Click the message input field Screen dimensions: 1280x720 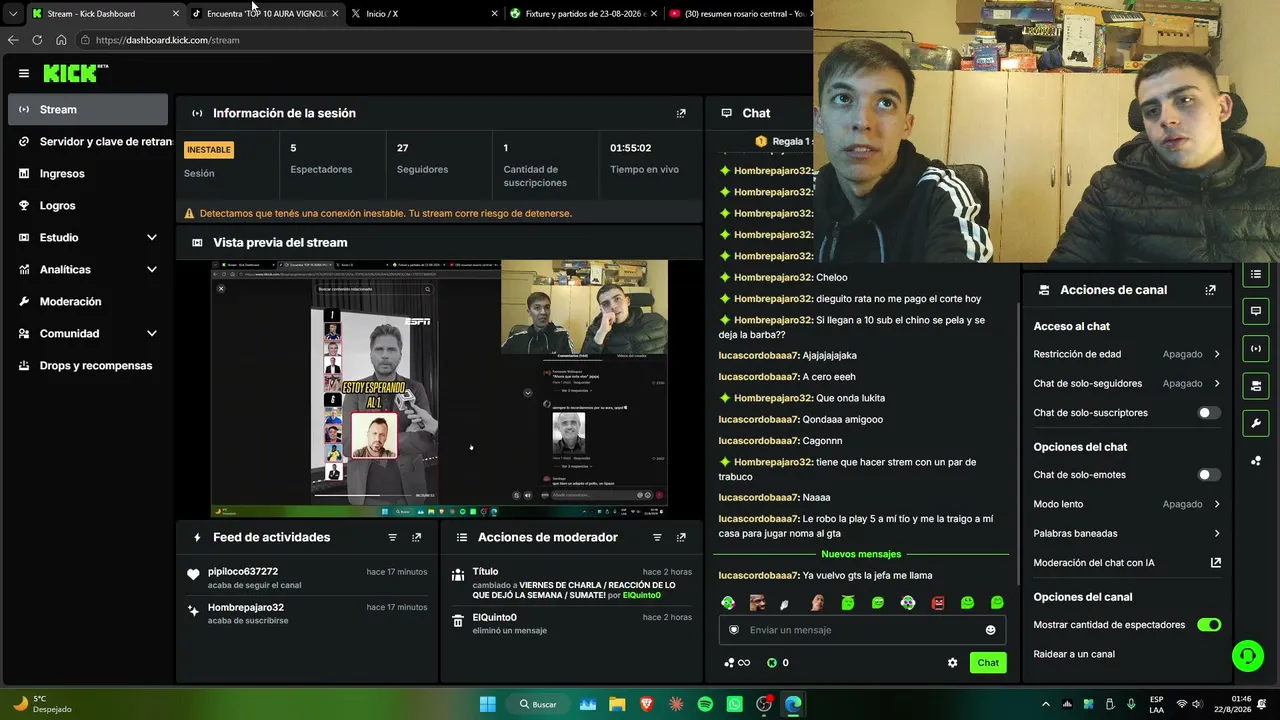(862, 630)
